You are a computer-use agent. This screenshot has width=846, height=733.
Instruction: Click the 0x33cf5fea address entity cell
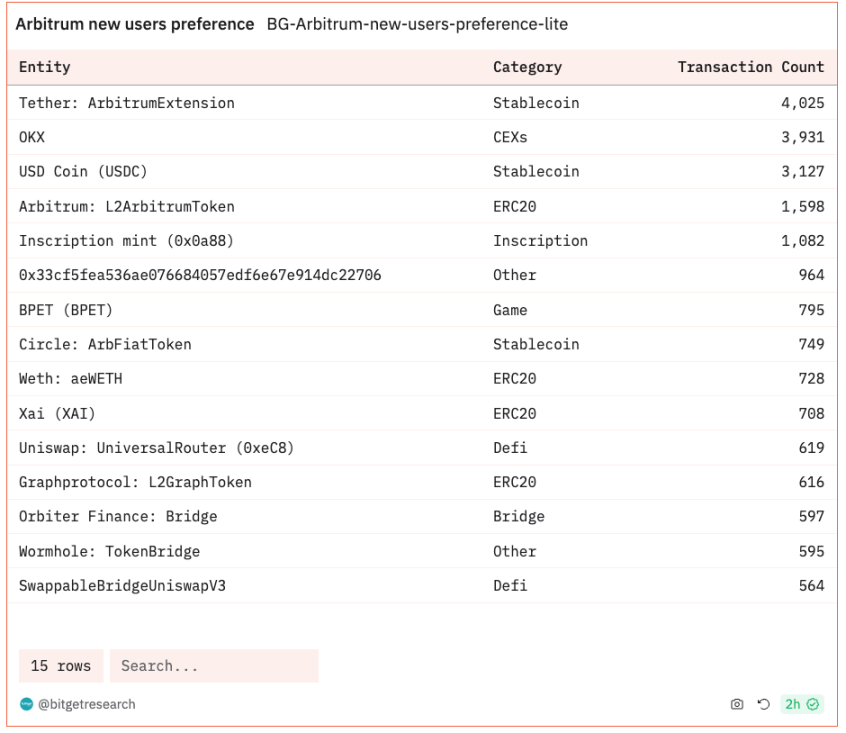200,275
